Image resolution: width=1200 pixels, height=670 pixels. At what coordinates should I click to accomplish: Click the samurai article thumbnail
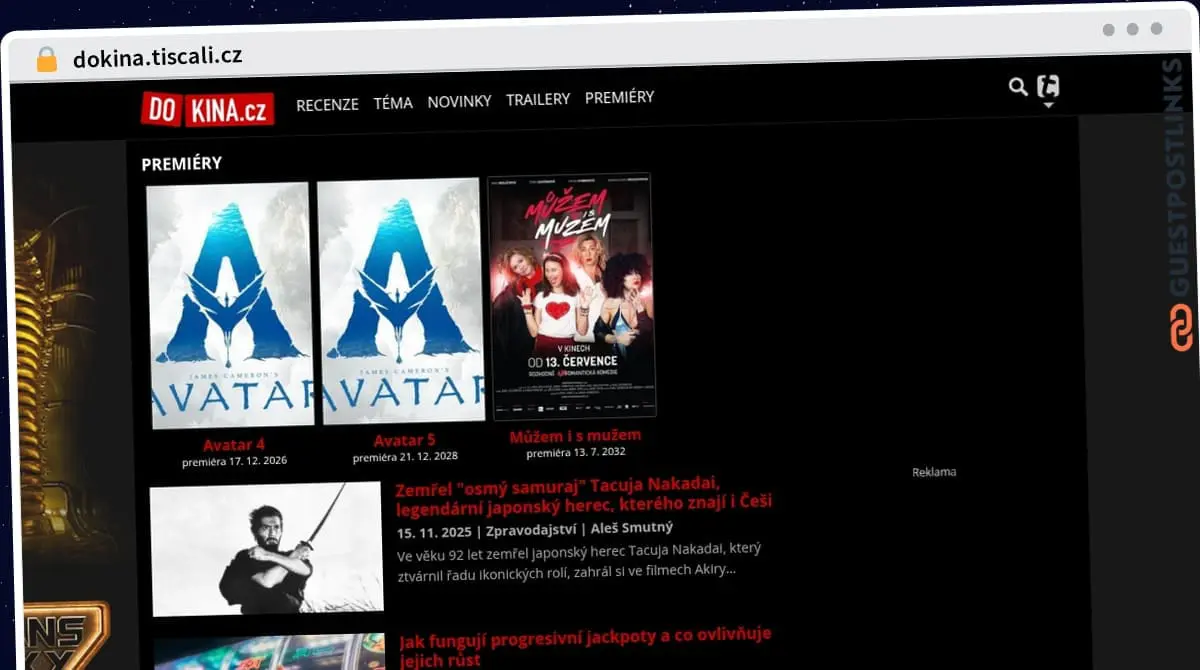tap(266, 548)
